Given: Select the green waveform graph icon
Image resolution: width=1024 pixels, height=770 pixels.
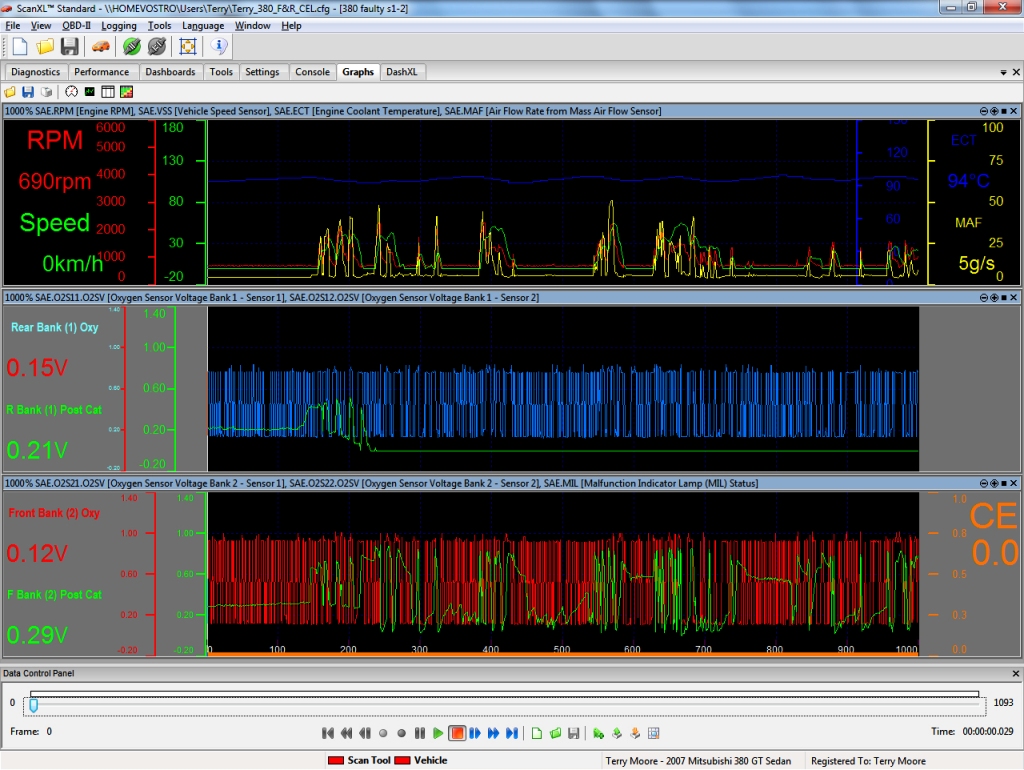Looking at the screenshot, I should (x=89, y=91).
